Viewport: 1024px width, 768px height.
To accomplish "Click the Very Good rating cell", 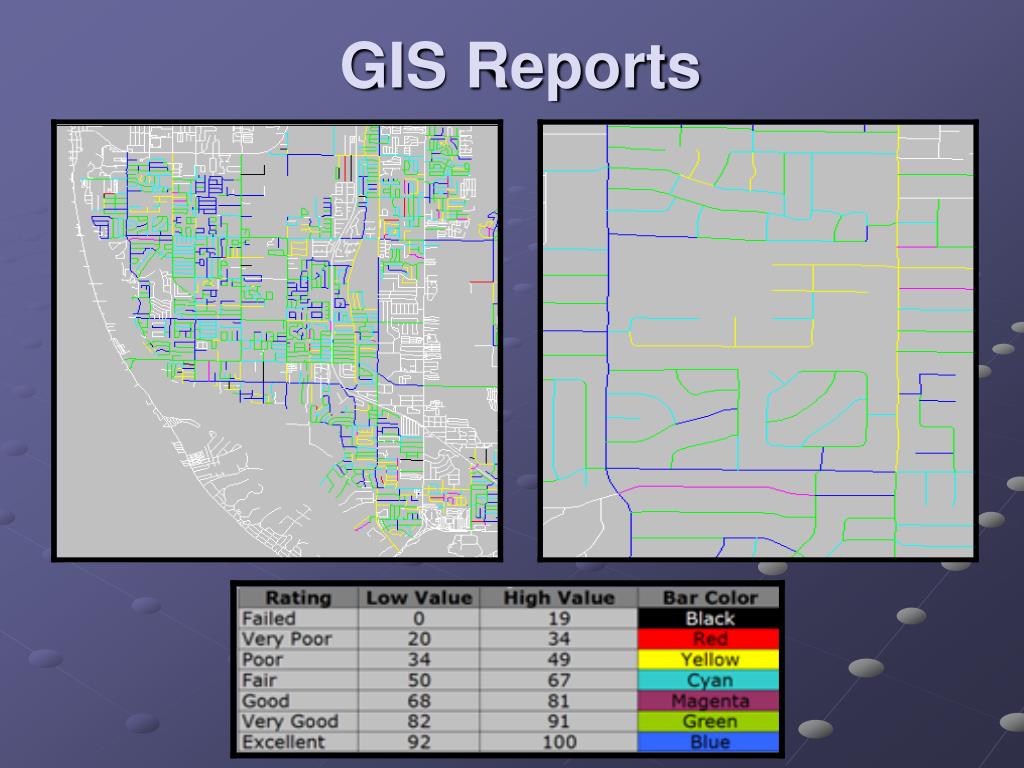I will coord(298,722).
